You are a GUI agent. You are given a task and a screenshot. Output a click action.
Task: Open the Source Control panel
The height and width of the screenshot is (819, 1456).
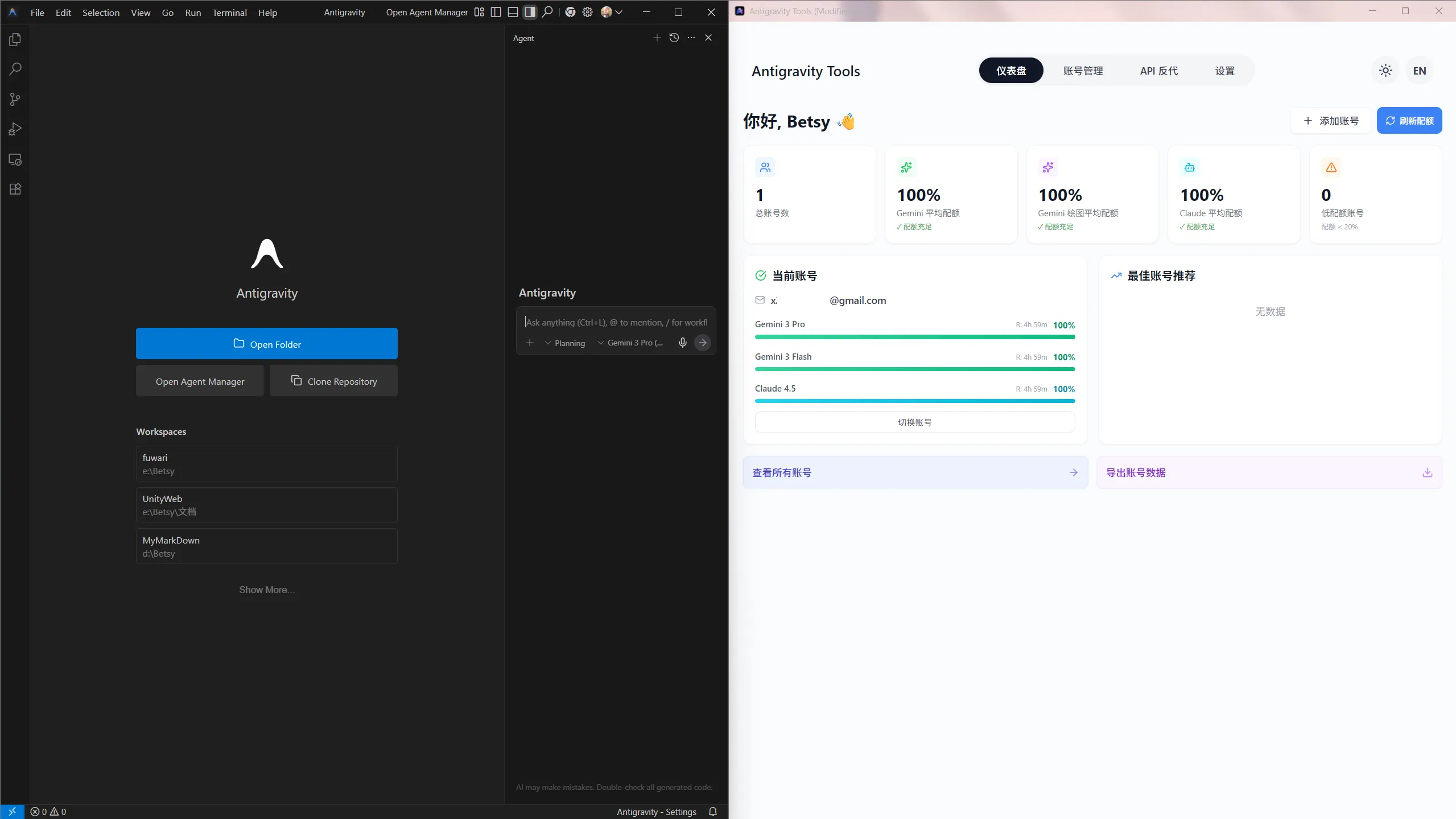[15, 99]
